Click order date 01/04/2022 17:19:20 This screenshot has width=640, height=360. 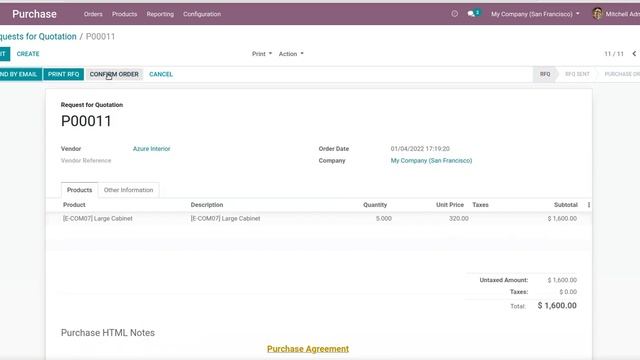pos(420,149)
